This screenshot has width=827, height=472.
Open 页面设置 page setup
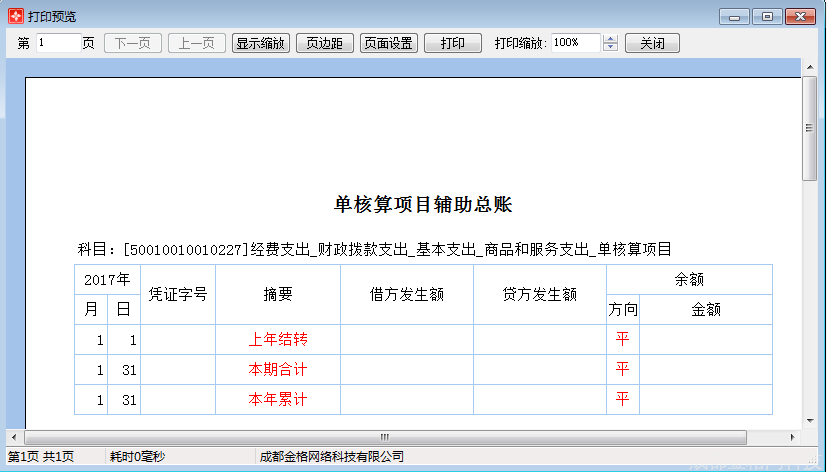coord(388,43)
